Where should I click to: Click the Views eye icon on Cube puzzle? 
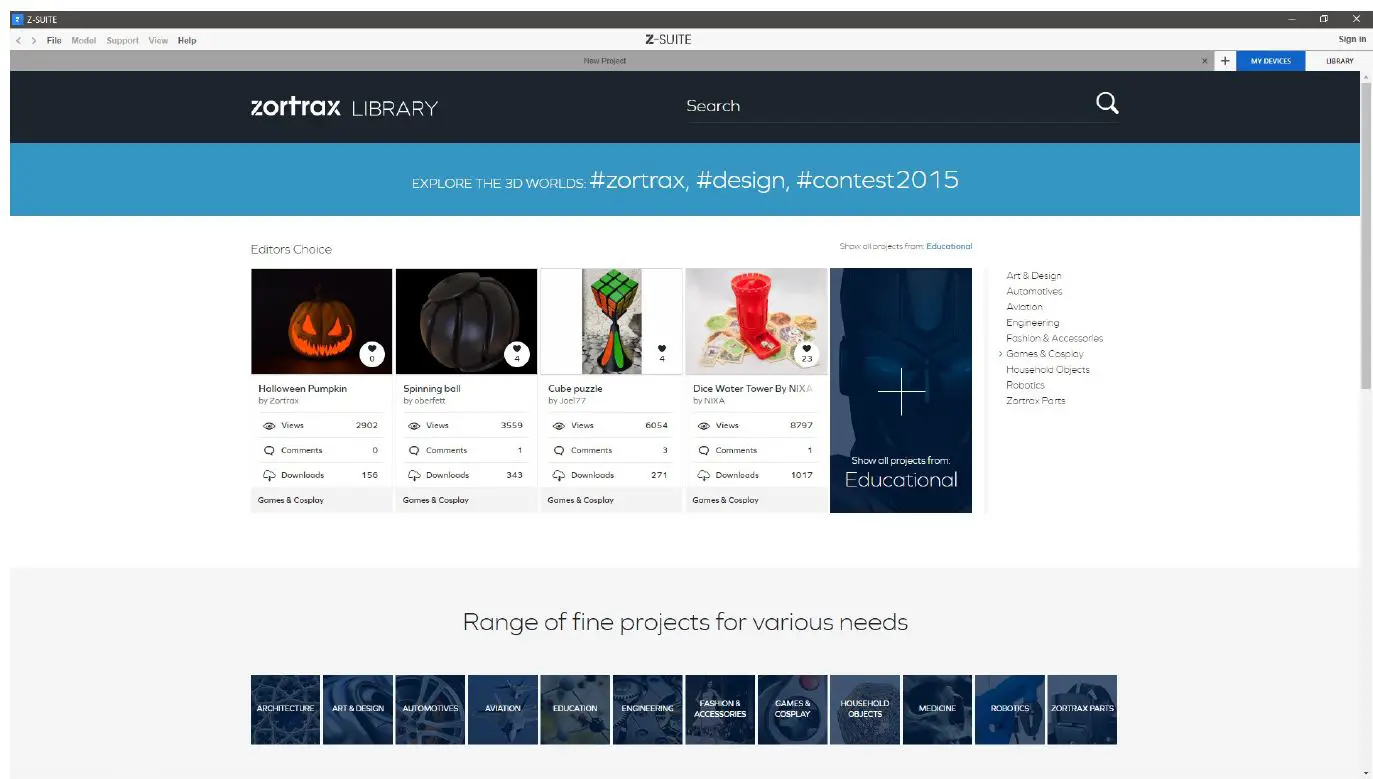pyautogui.click(x=561, y=425)
